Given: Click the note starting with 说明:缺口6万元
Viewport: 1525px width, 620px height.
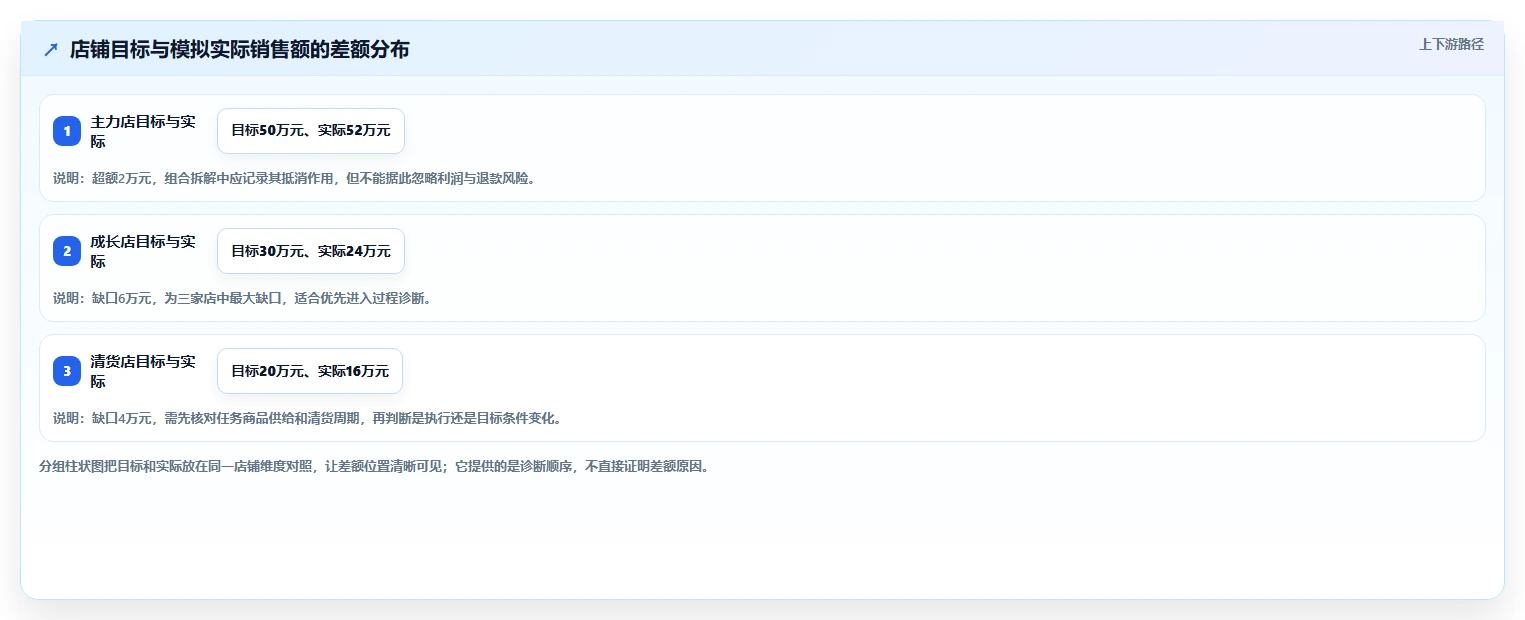Looking at the screenshot, I should tap(242, 298).
